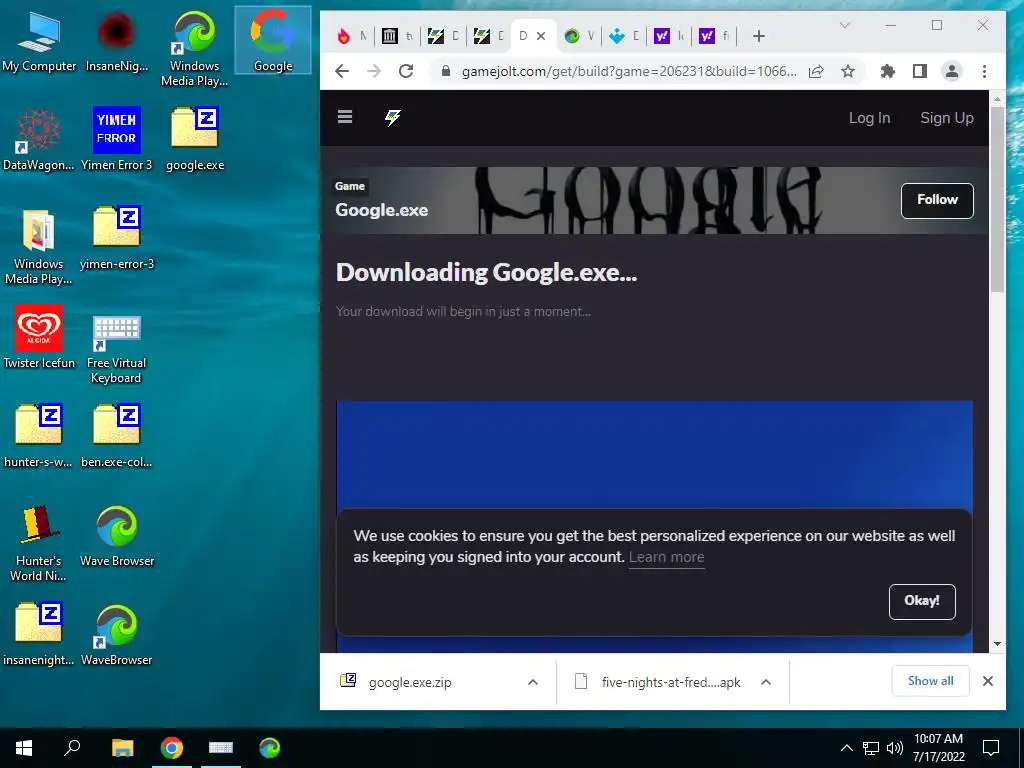
Task: Expand google.exe.zip download options chevron
Action: pyautogui.click(x=533, y=682)
